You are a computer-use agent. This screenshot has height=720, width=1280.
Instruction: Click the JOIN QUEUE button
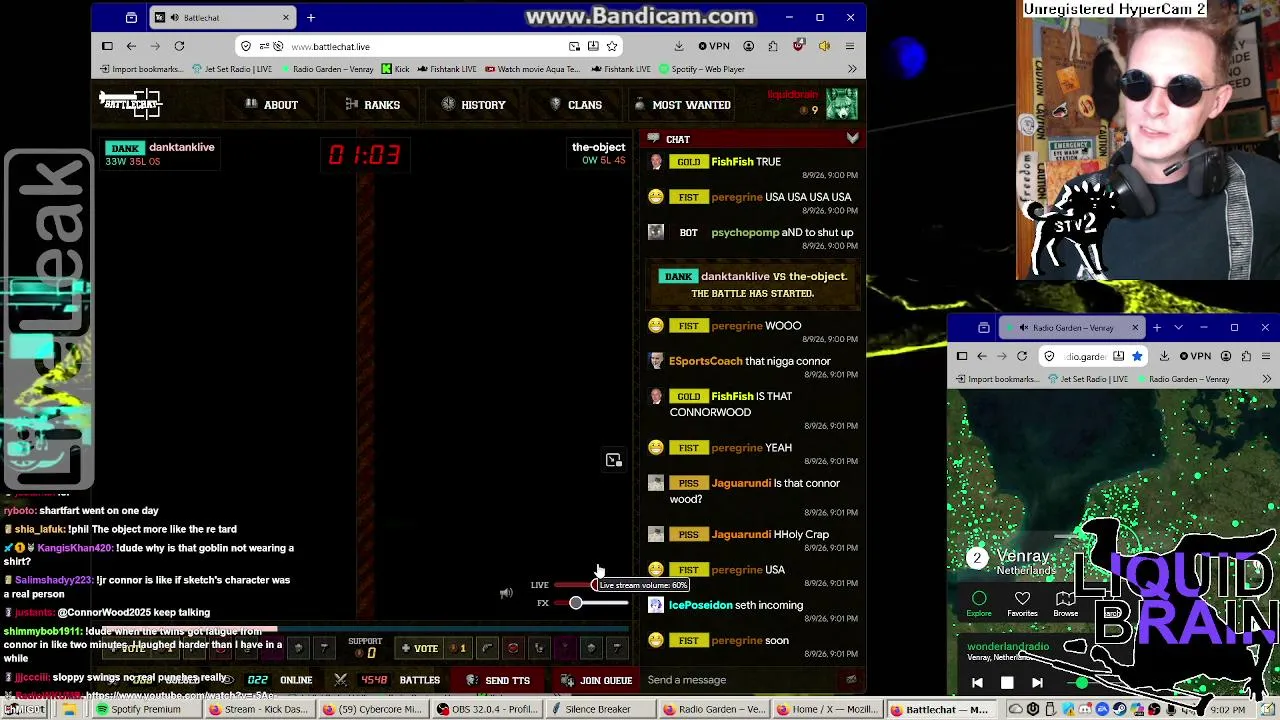pyautogui.click(x=597, y=680)
